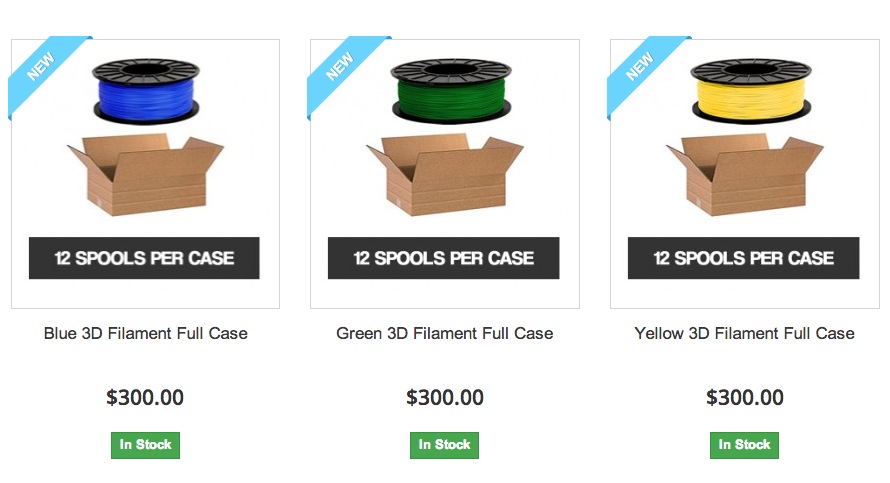This screenshot has height=483, width=890.
Task: Click the In Stock badge for green filament
Action: click(445, 445)
